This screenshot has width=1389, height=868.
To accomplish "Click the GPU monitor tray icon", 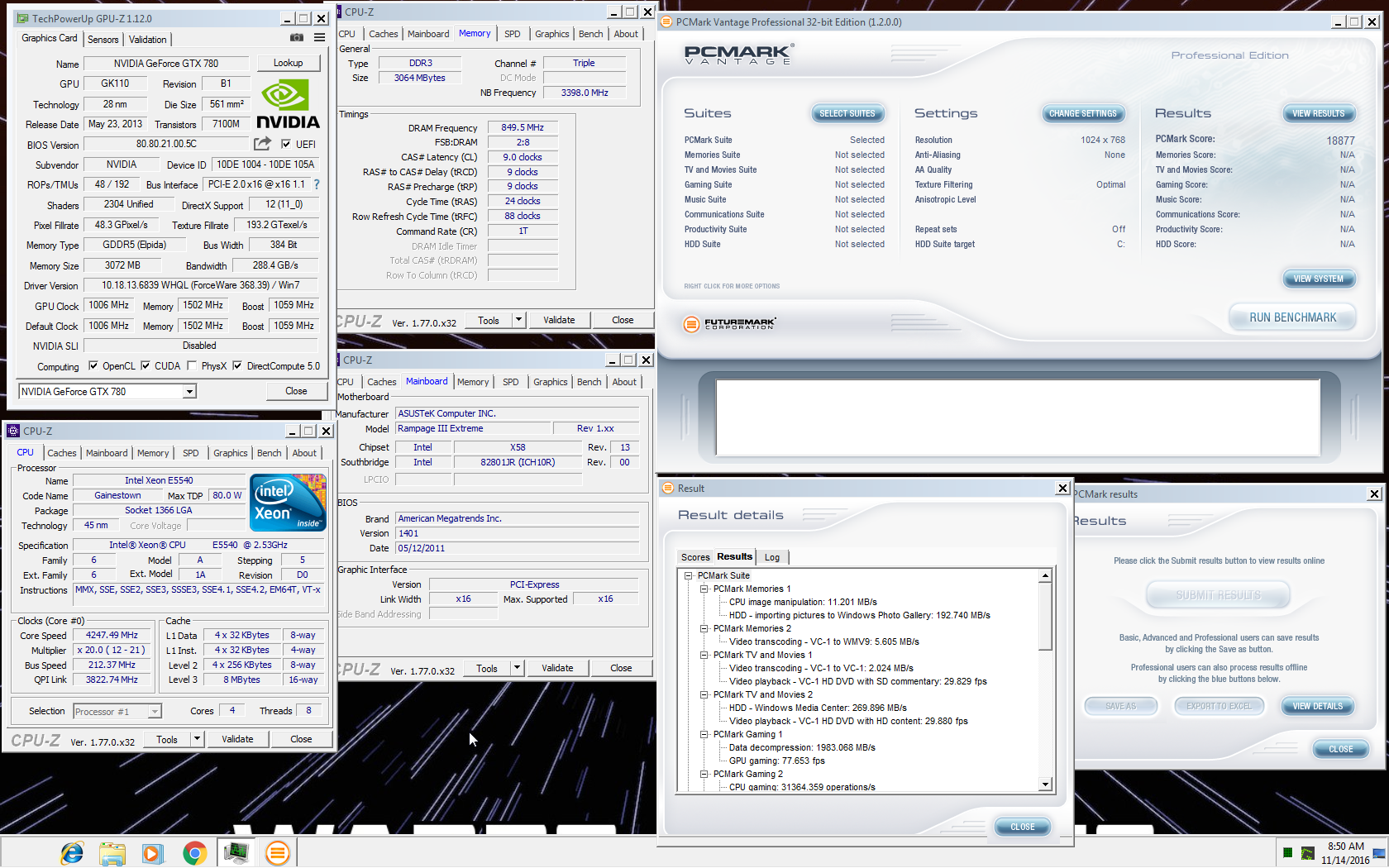I will pos(1307,853).
